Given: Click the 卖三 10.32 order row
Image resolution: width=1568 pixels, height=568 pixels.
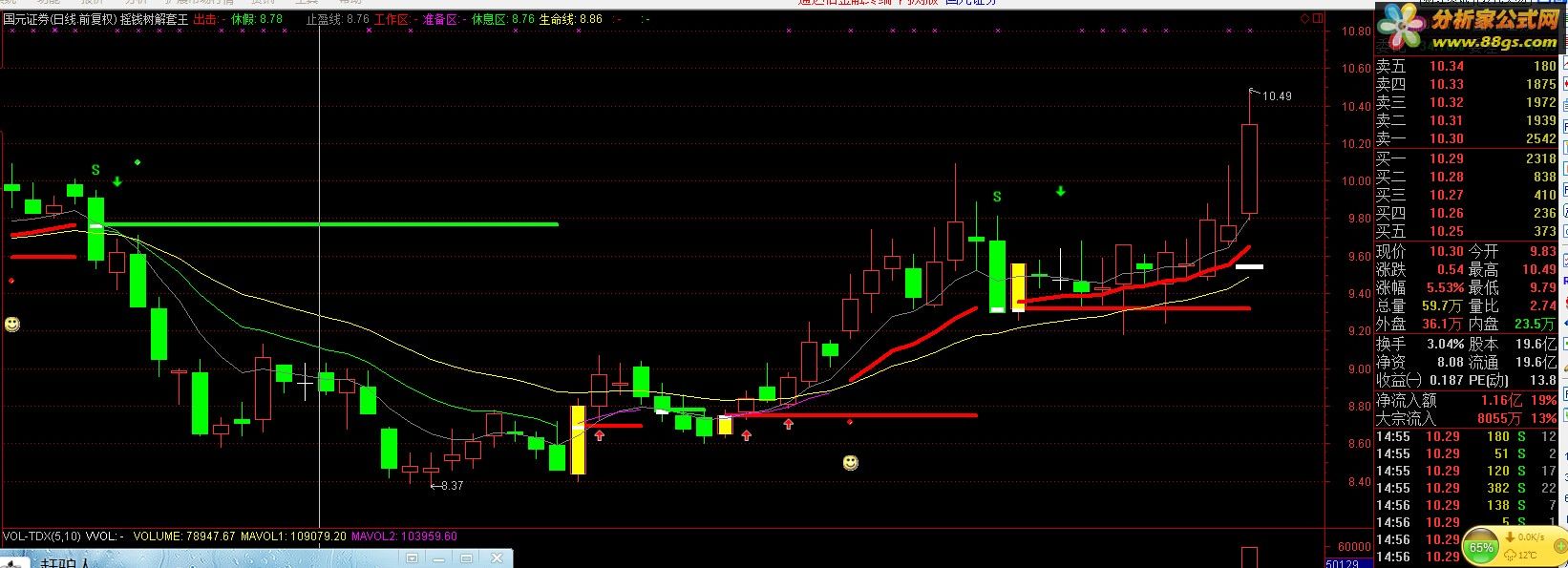Looking at the screenshot, I should click(1466, 102).
